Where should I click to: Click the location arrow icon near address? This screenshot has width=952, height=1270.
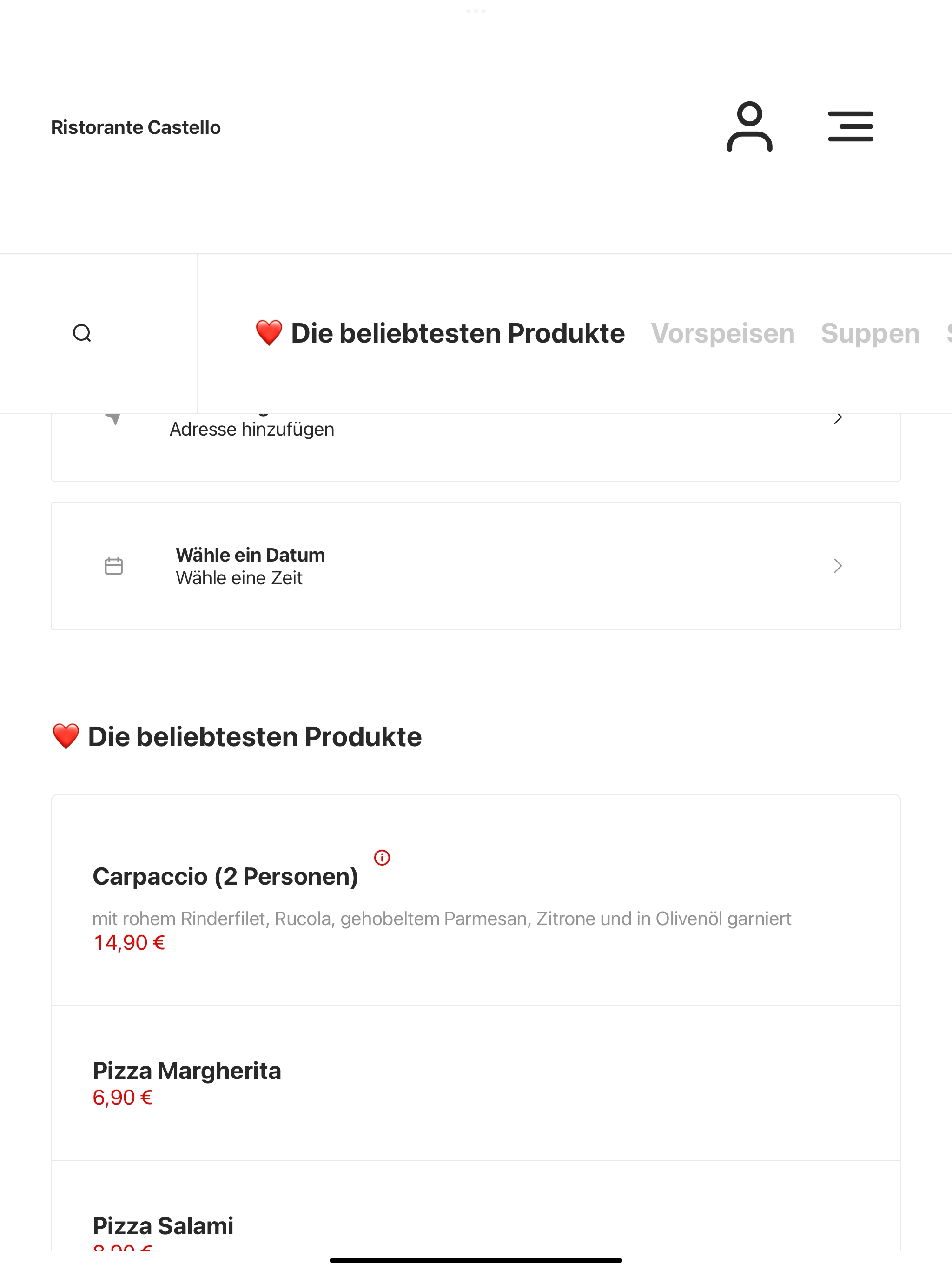point(114,418)
